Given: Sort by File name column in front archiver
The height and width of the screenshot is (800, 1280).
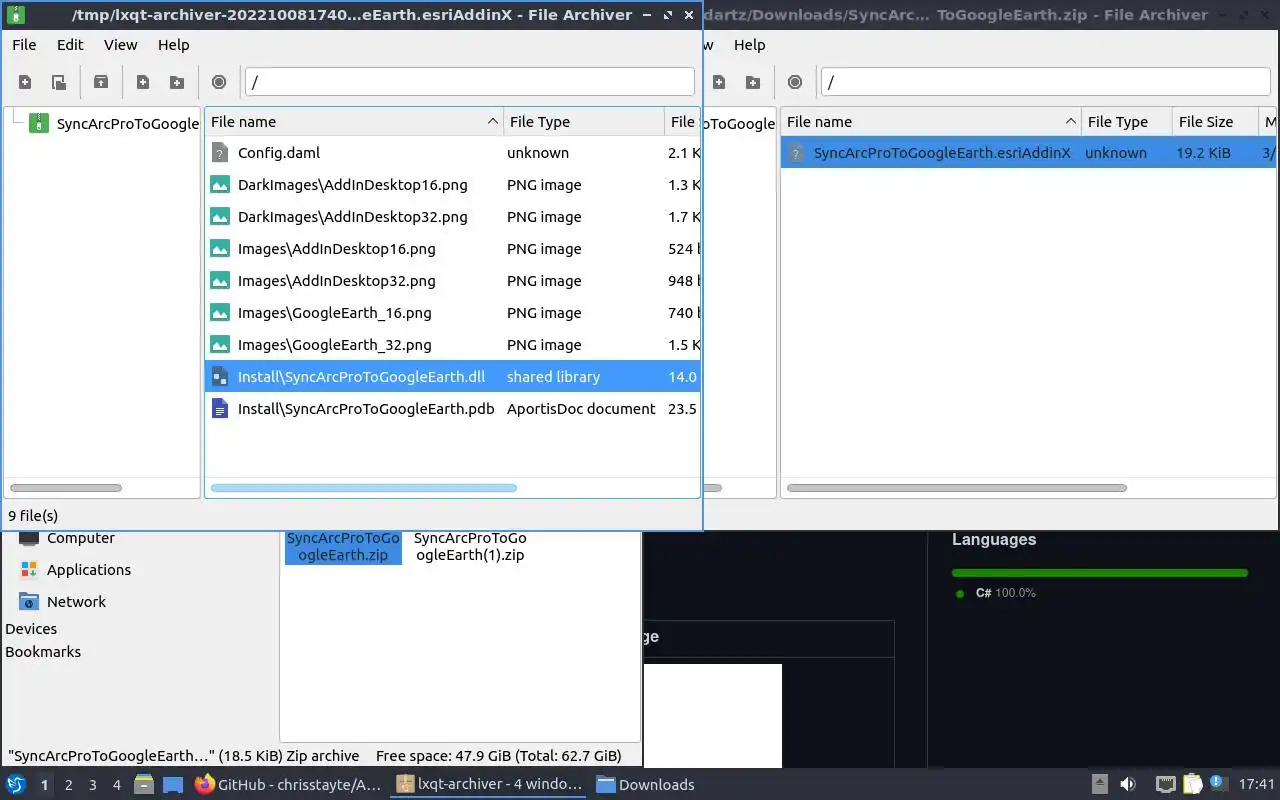Looking at the screenshot, I should 354,122.
